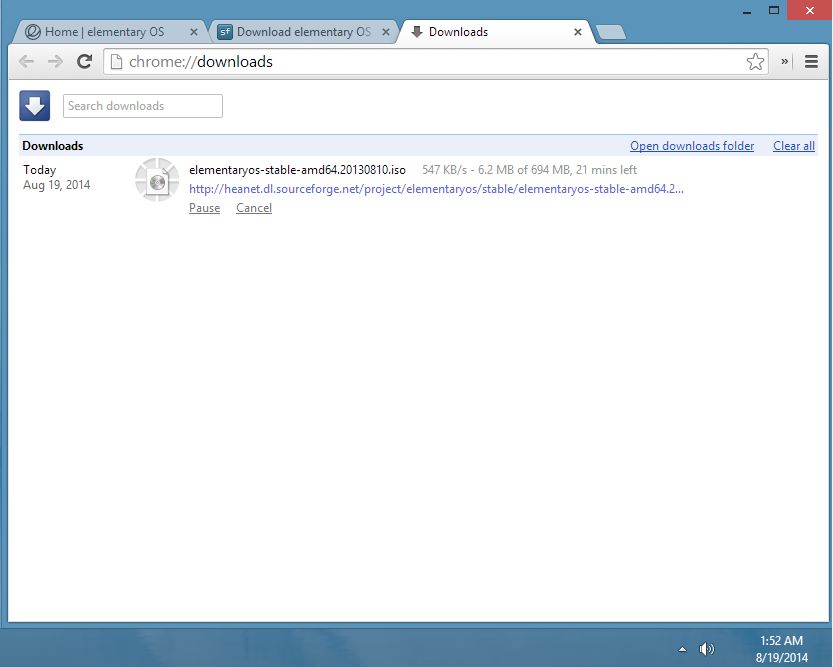The height and width of the screenshot is (667, 833).
Task: Click the 547 KB/s download progress text
Action: tap(529, 170)
